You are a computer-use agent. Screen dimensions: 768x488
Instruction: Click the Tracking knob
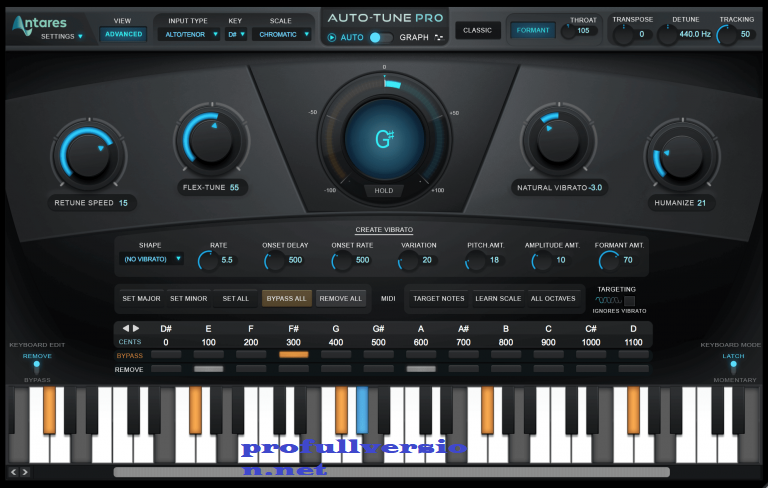coord(727,35)
